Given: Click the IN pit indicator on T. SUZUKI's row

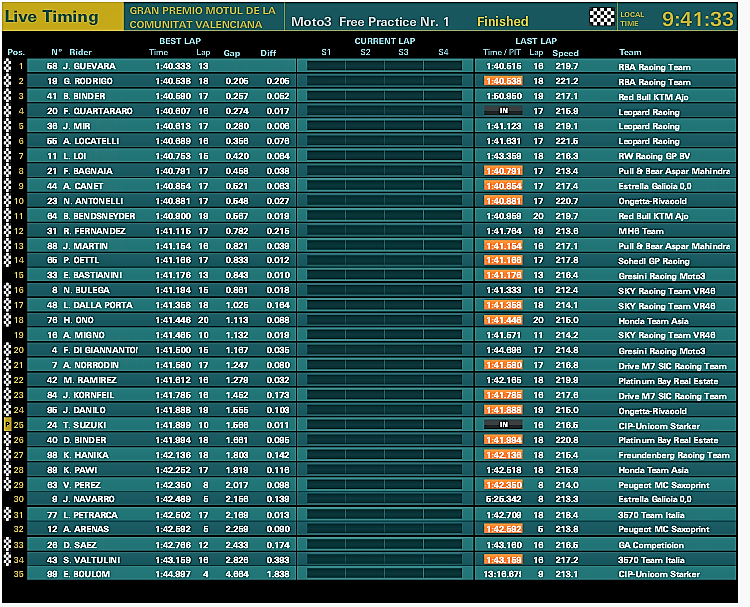Looking at the screenshot, I should (x=503, y=425).
